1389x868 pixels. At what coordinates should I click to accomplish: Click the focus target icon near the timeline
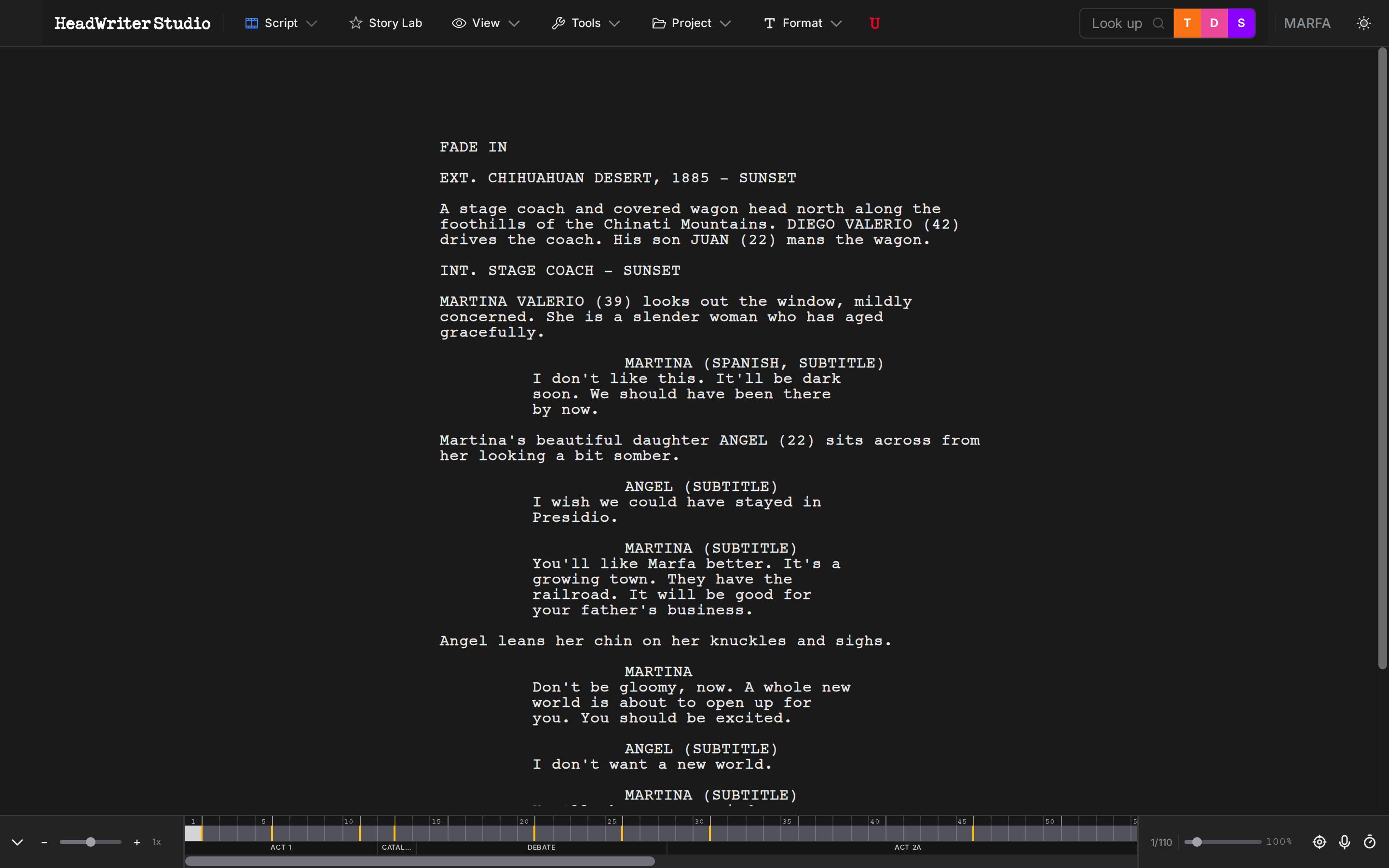[x=1319, y=842]
